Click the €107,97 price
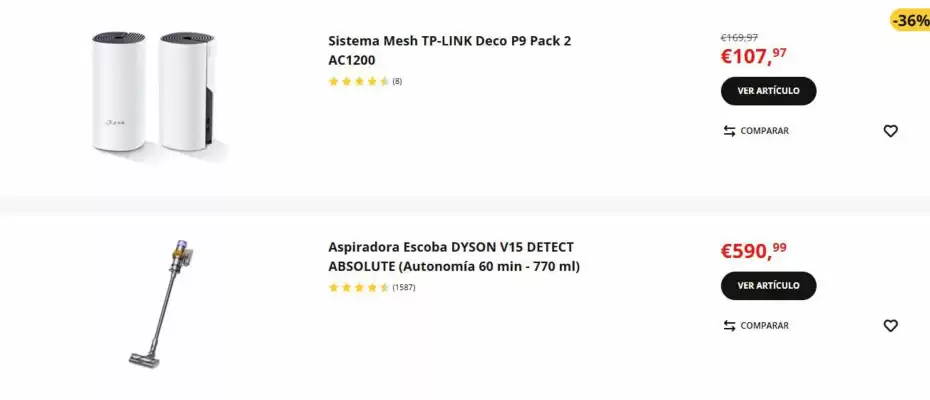Screen dimensions: 930x400 pos(753,56)
